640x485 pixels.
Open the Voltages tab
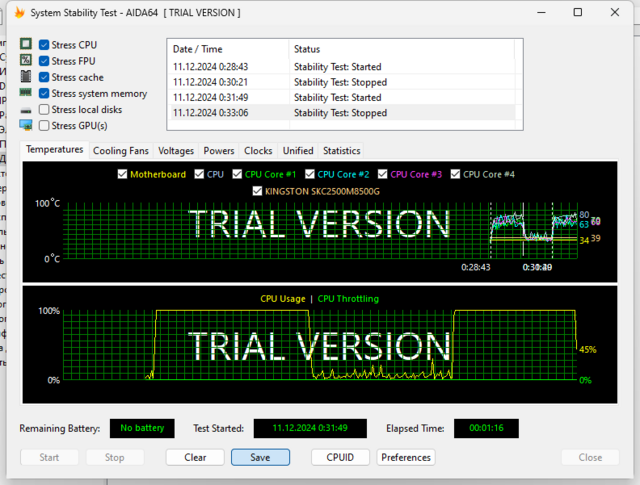(176, 151)
